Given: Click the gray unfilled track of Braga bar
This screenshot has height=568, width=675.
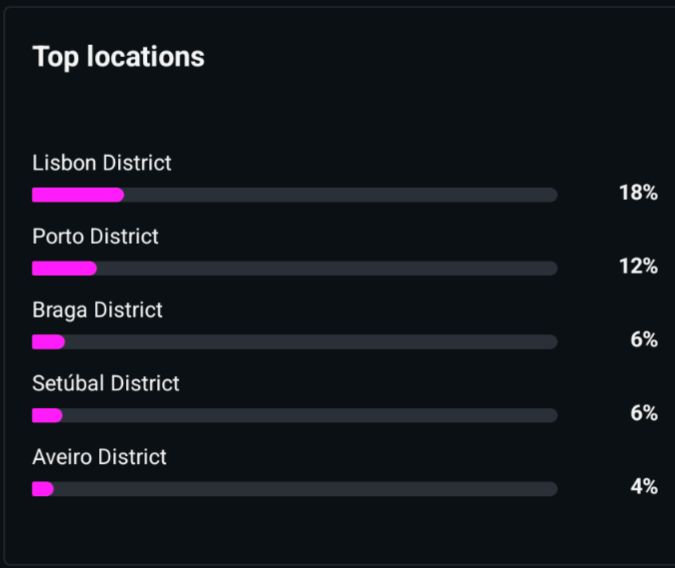Looking at the screenshot, I should click(310, 342).
